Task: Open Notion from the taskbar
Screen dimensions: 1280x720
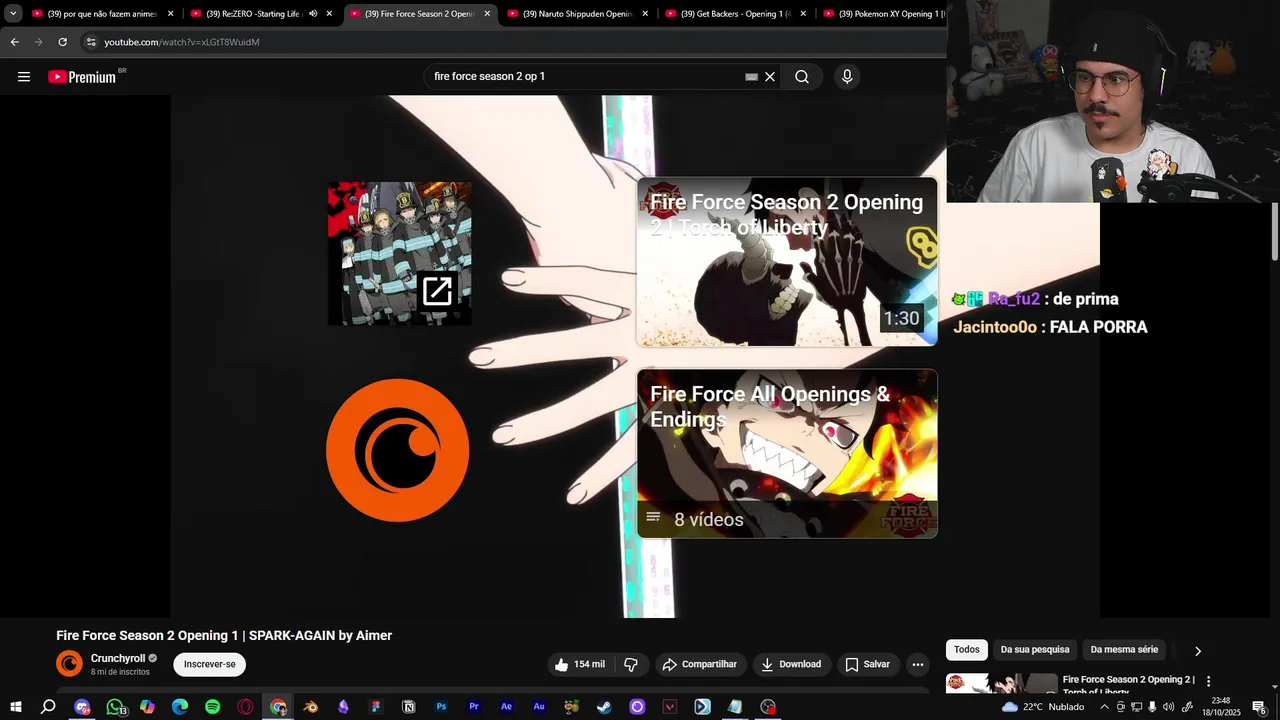Action: click(408, 707)
